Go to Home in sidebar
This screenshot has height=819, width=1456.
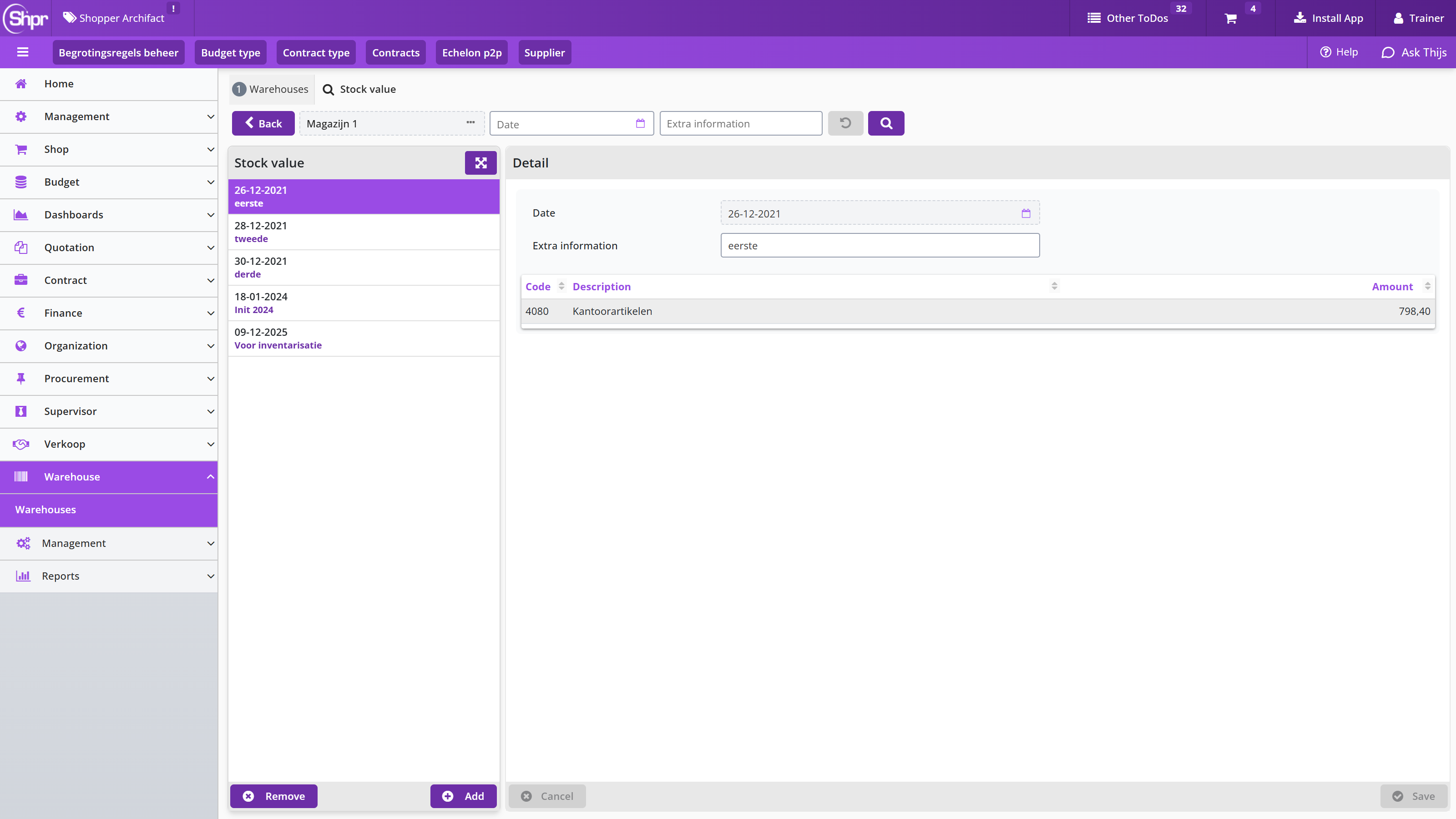tap(109, 84)
